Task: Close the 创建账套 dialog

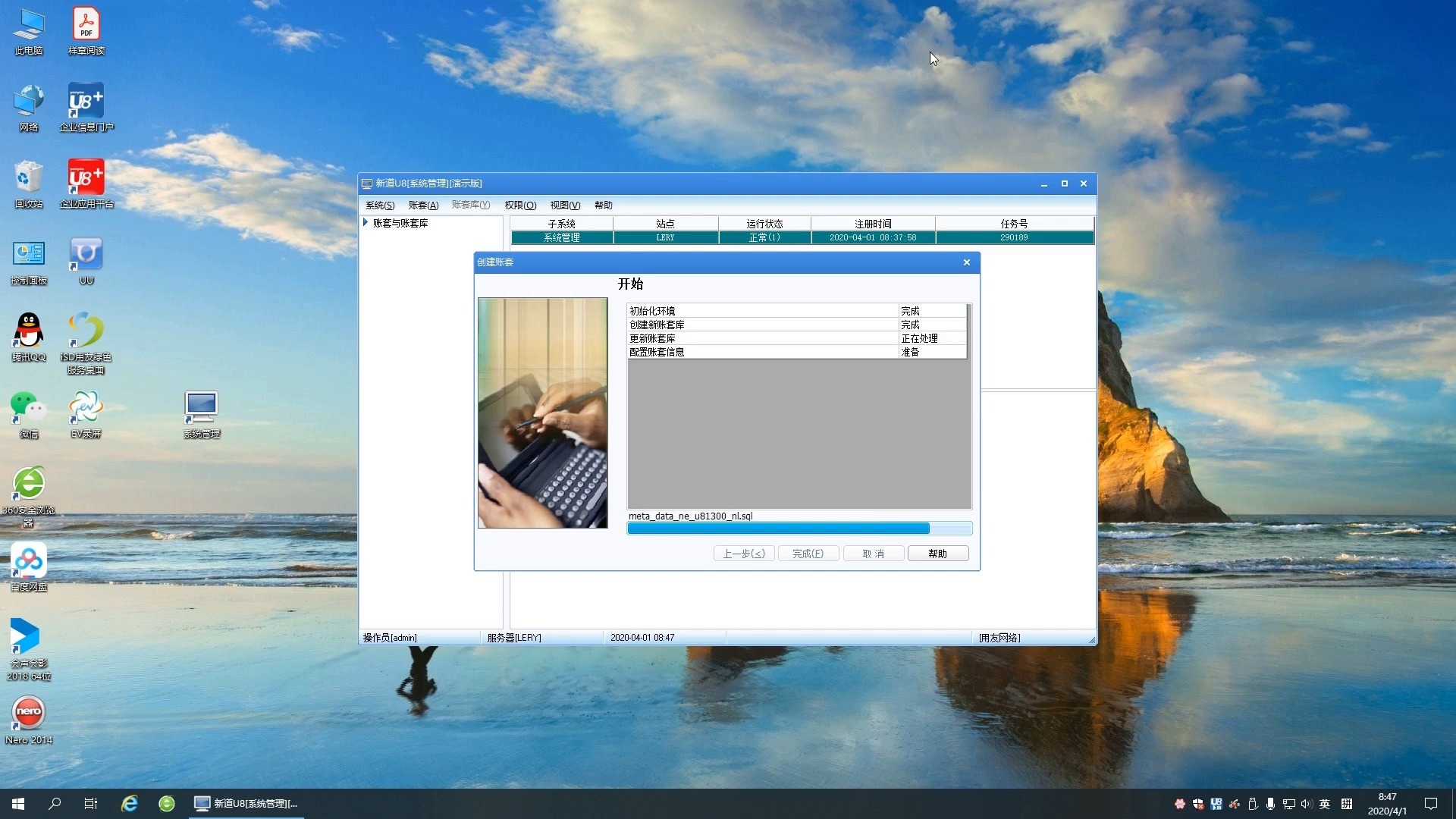Action: point(967,262)
